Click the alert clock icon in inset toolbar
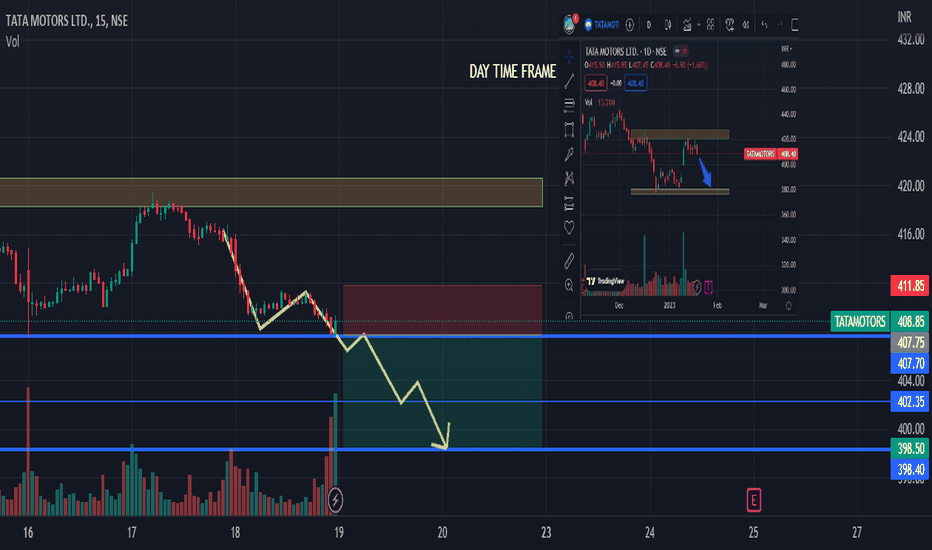 (729, 25)
